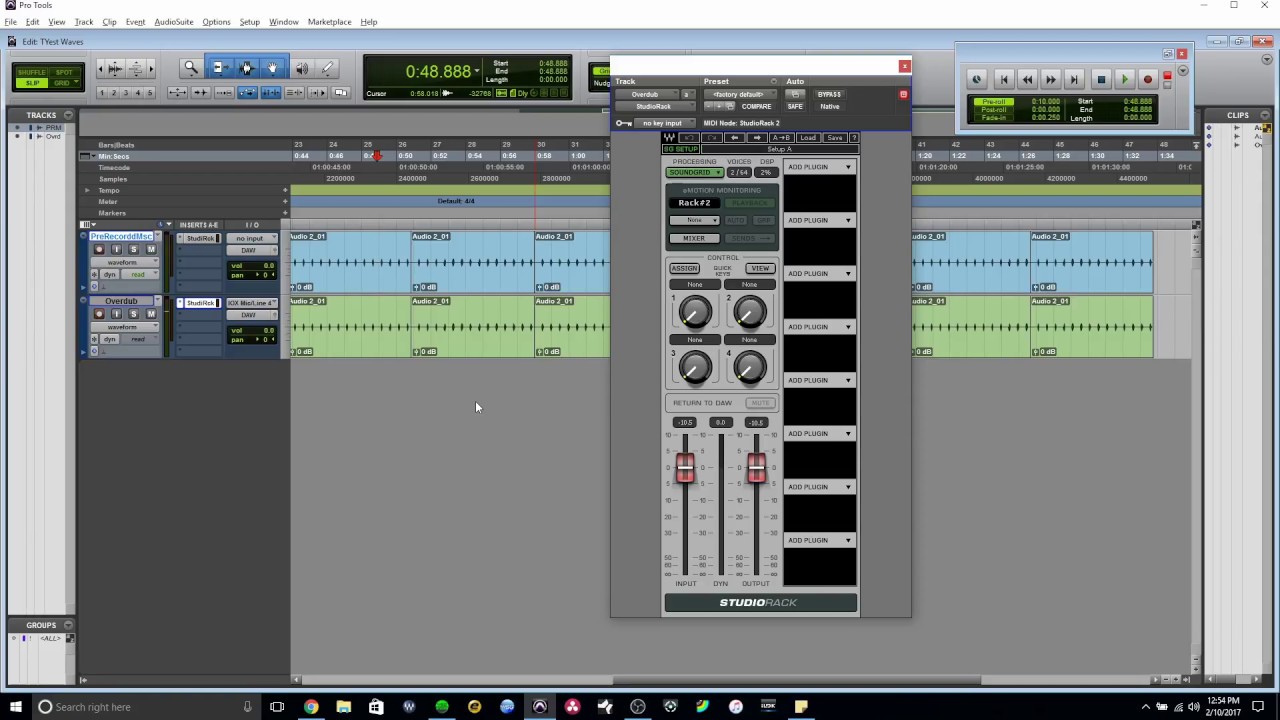Click StudioRack undo arrow button

tap(689, 138)
